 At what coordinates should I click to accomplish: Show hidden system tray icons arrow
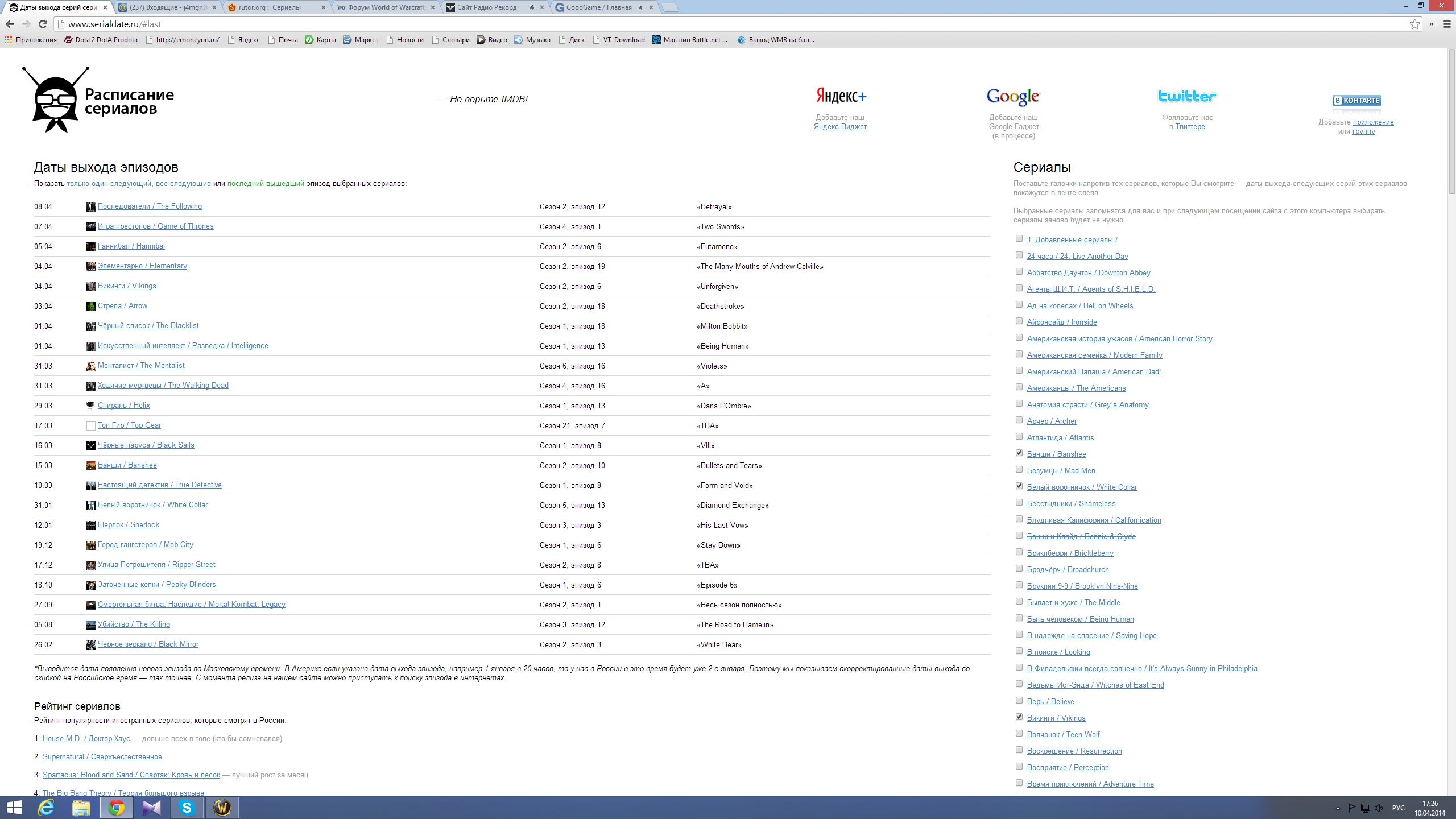pyautogui.click(x=1338, y=808)
